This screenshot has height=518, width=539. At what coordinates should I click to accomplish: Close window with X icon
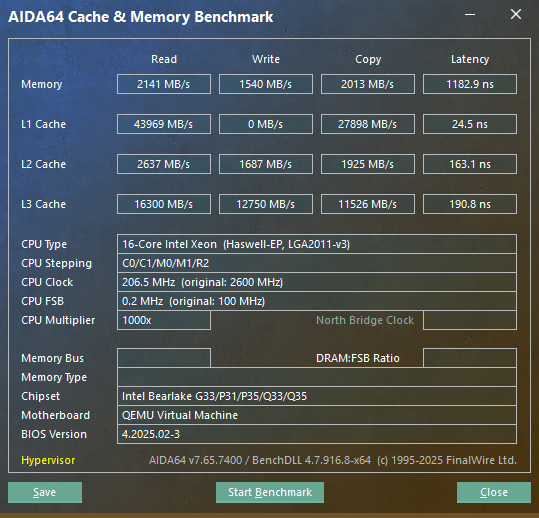click(x=516, y=14)
